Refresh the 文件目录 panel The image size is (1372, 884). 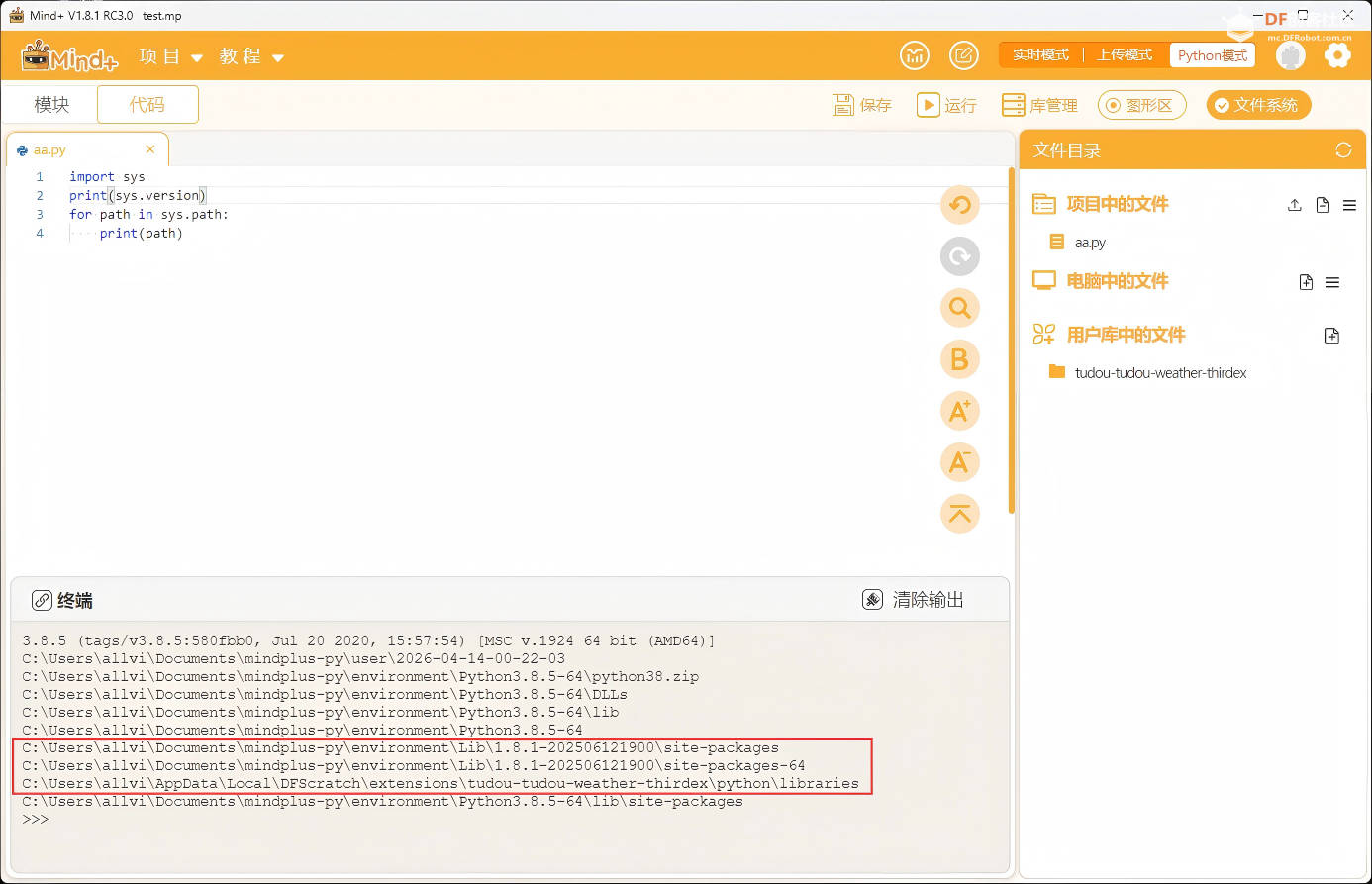[1343, 149]
